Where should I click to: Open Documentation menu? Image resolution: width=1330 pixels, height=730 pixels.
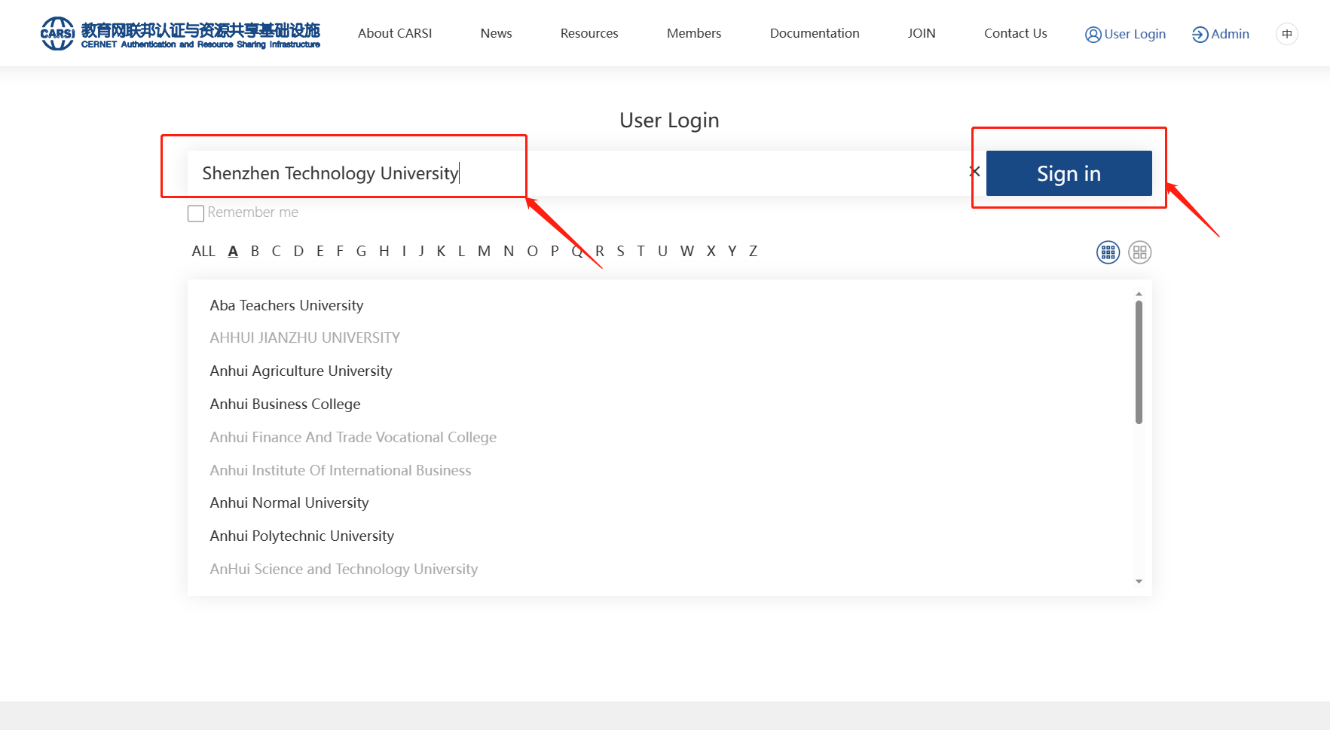815,34
